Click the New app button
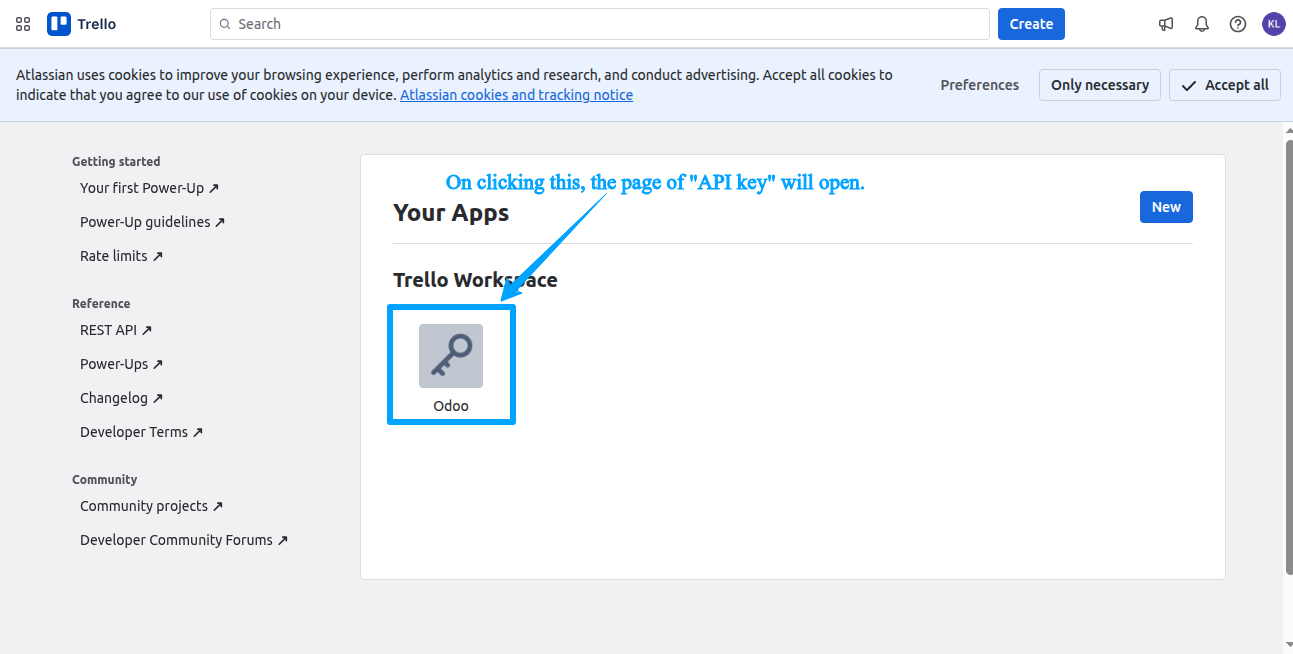The height and width of the screenshot is (654, 1293). (1166, 207)
